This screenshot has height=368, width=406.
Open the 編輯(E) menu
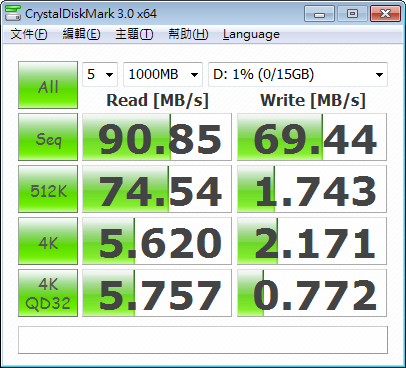81,34
